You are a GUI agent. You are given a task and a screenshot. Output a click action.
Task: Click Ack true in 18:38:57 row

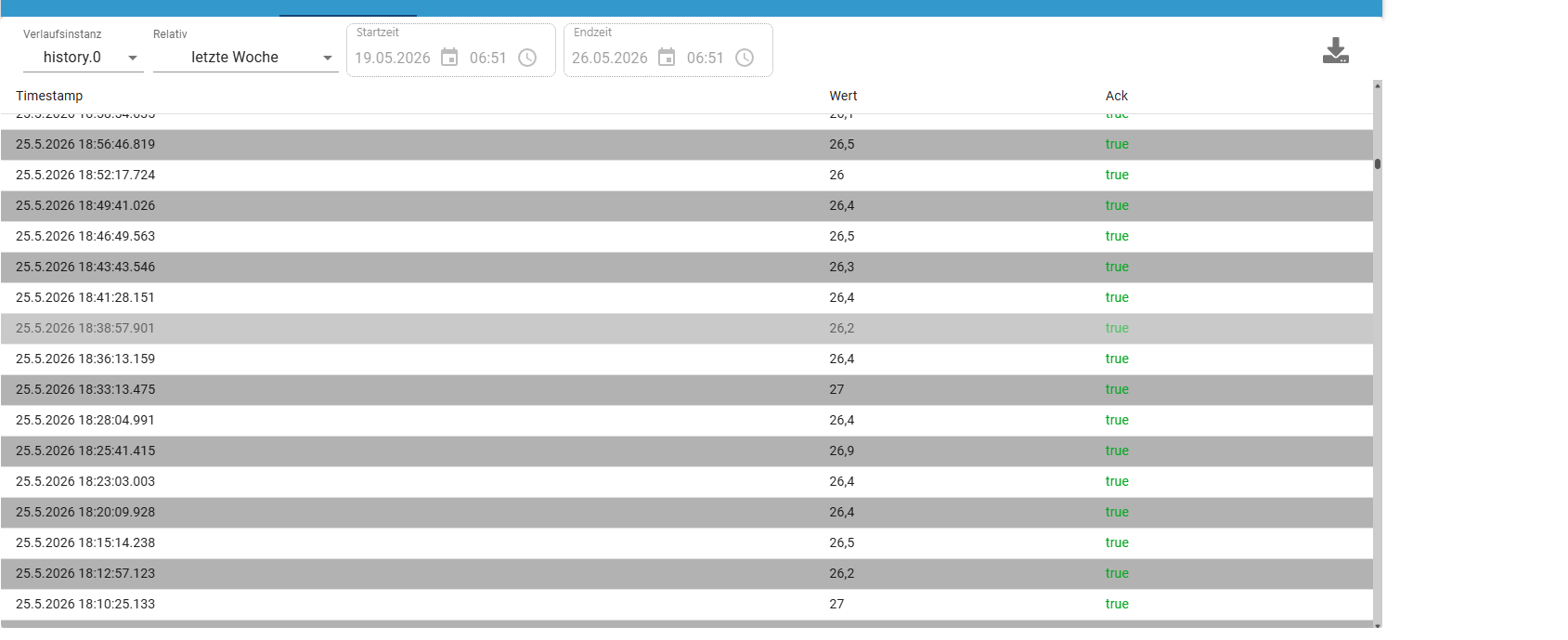(x=1117, y=328)
